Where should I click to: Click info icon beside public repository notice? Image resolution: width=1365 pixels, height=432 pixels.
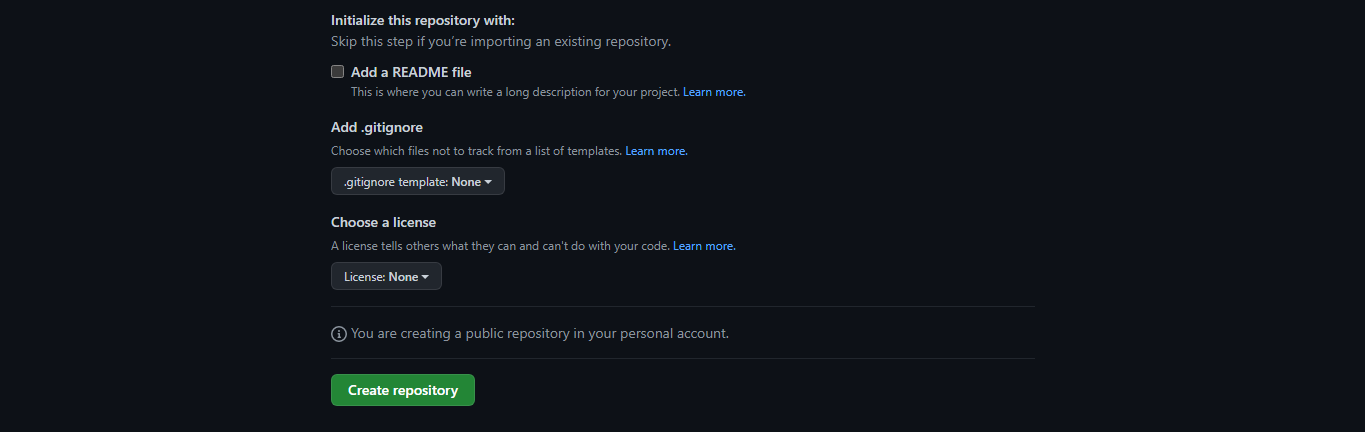[x=339, y=334]
